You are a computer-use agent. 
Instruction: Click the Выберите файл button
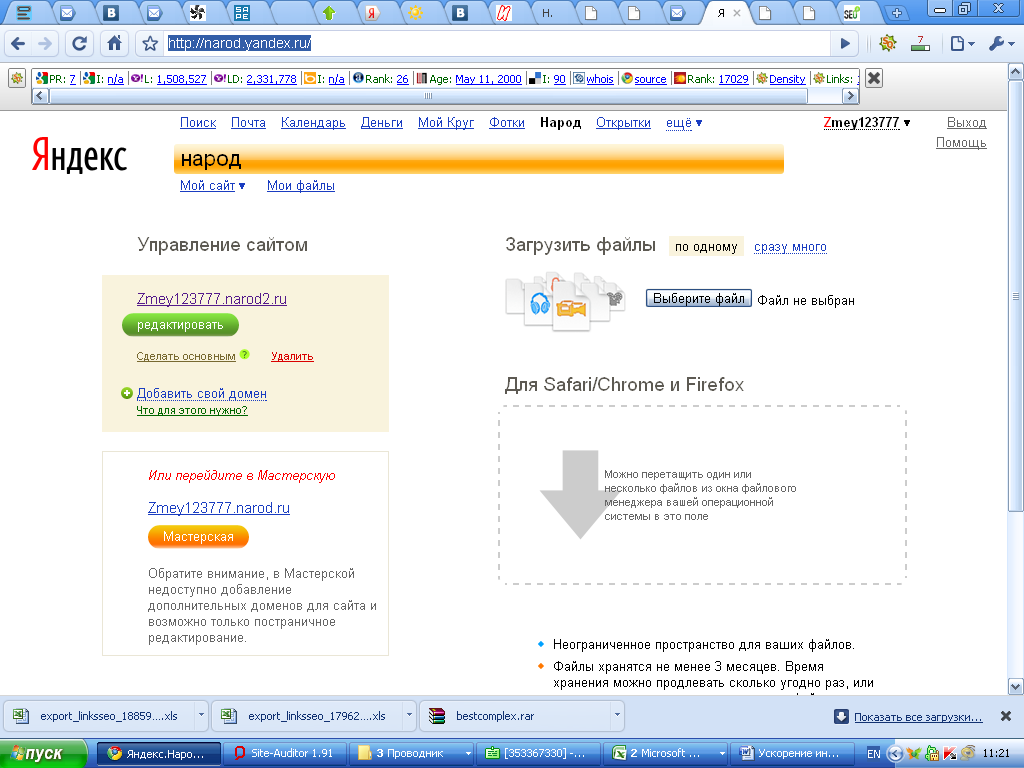coord(699,298)
